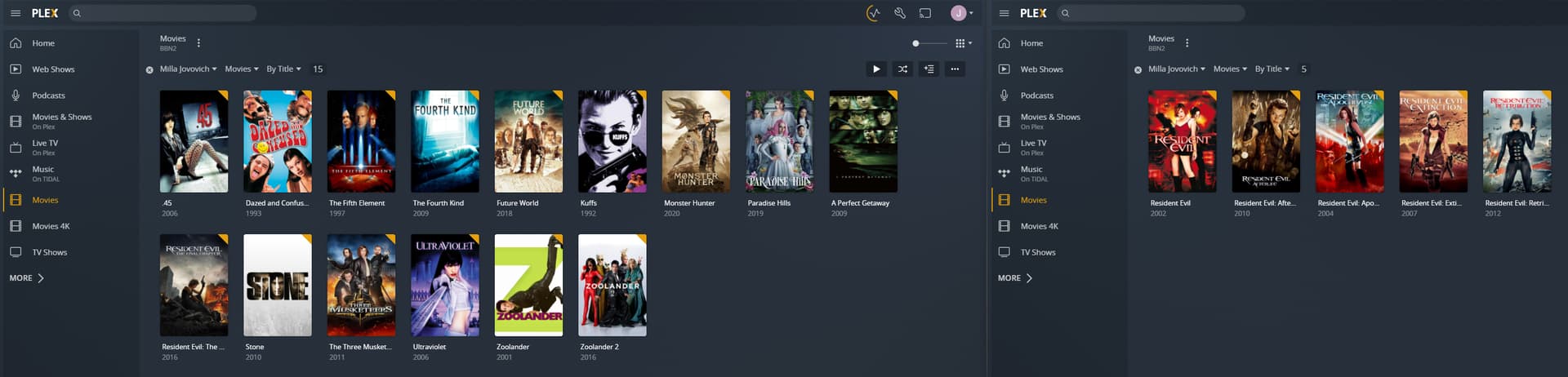Open the Monster Hunter poster
Image resolution: width=1568 pixels, height=377 pixels.
tap(696, 141)
